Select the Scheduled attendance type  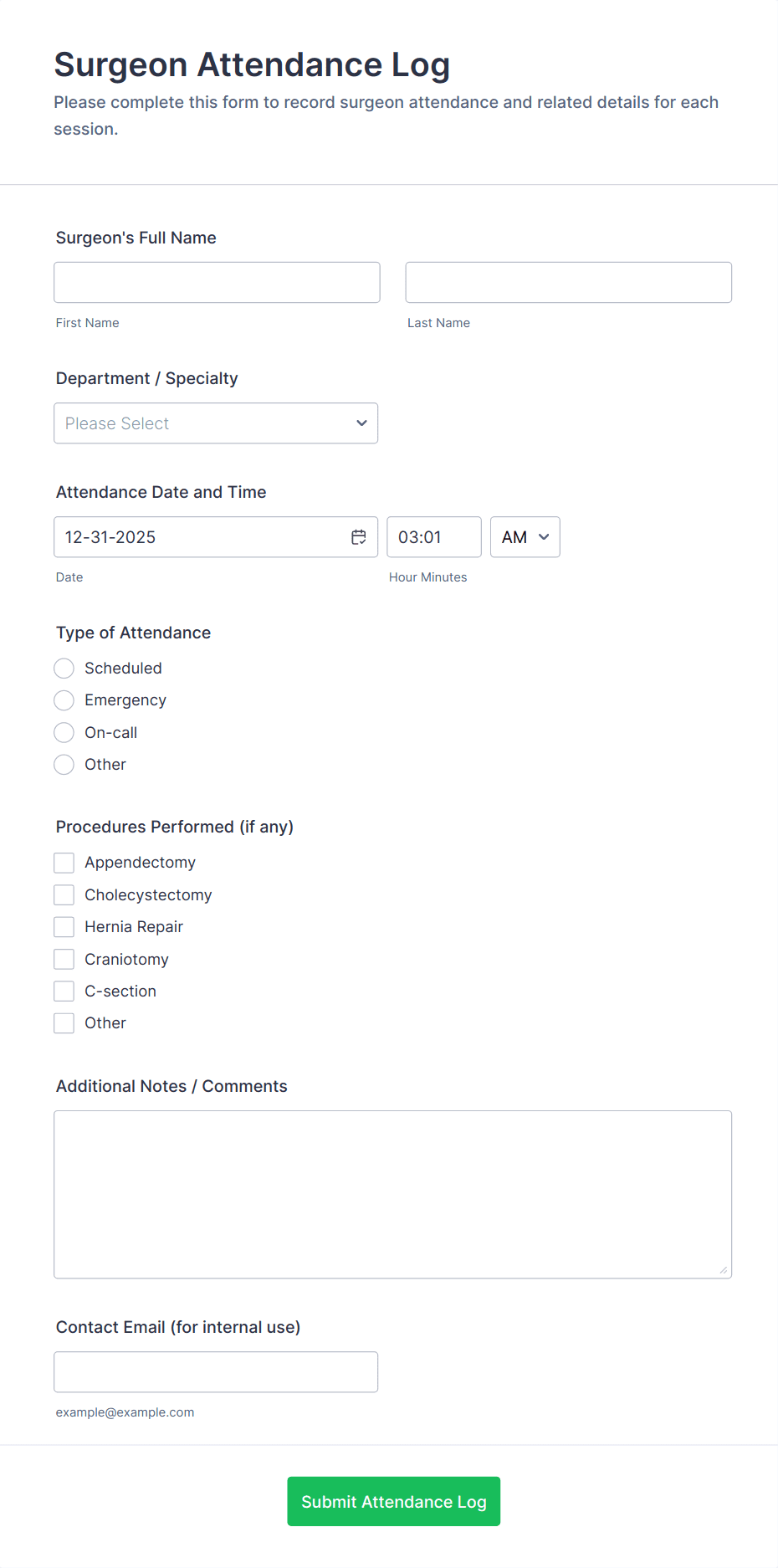[x=64, y=668]
